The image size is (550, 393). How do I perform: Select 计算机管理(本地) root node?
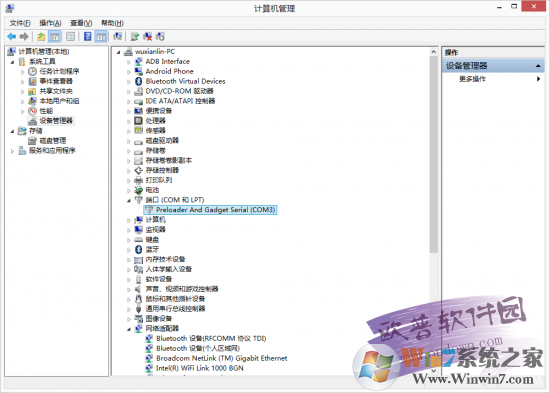(x=43, y=52)
